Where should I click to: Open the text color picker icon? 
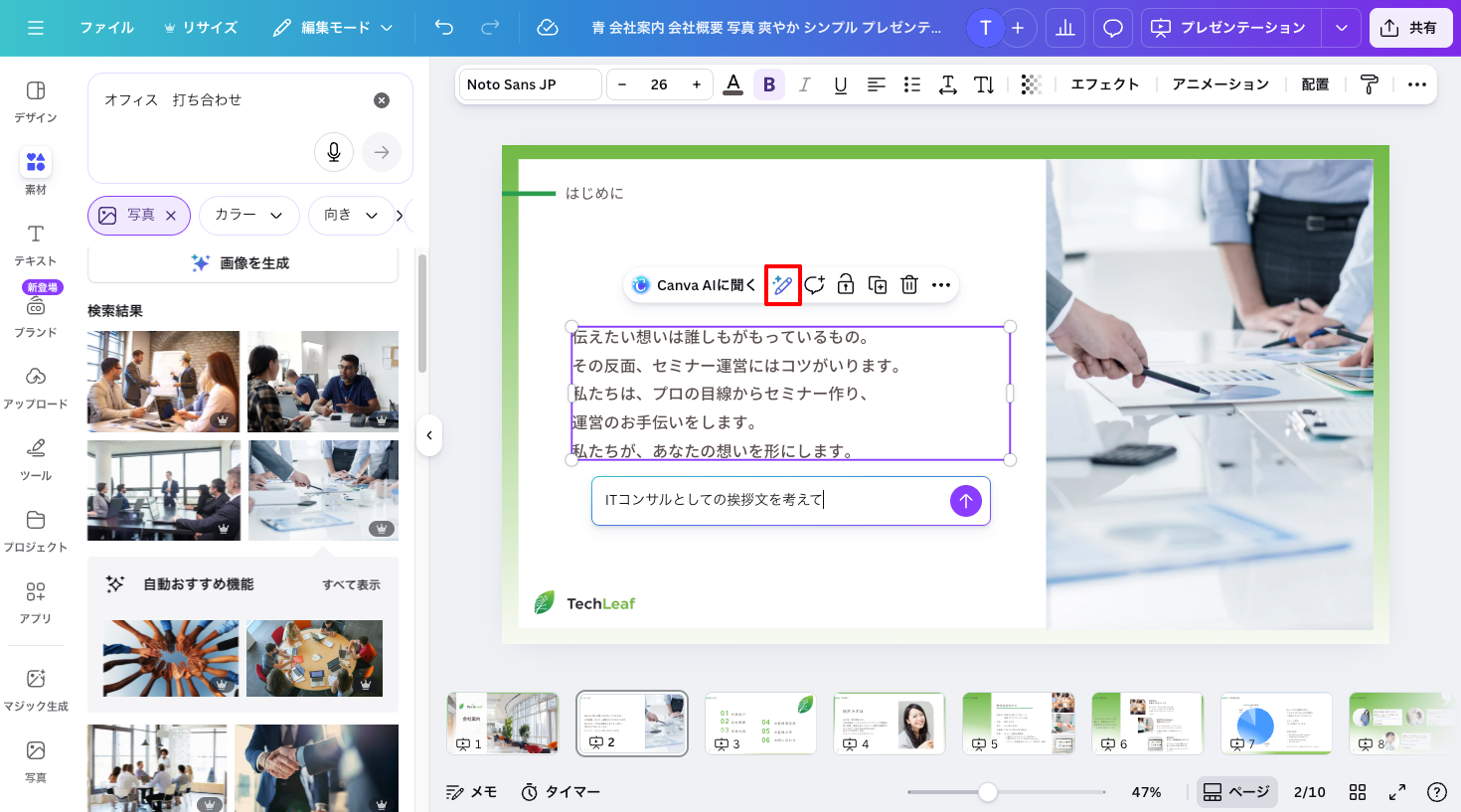tap(732, 84)
